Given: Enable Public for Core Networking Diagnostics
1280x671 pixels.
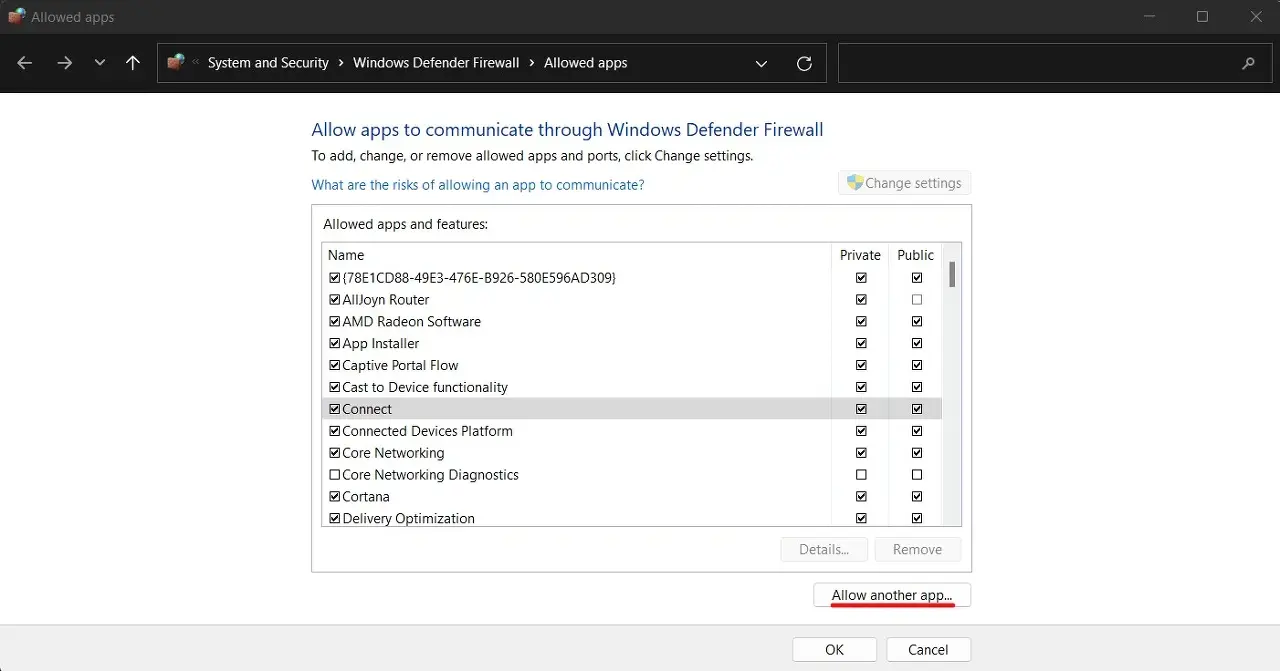Looking at the screenshot, I should (x=917, y=475).
